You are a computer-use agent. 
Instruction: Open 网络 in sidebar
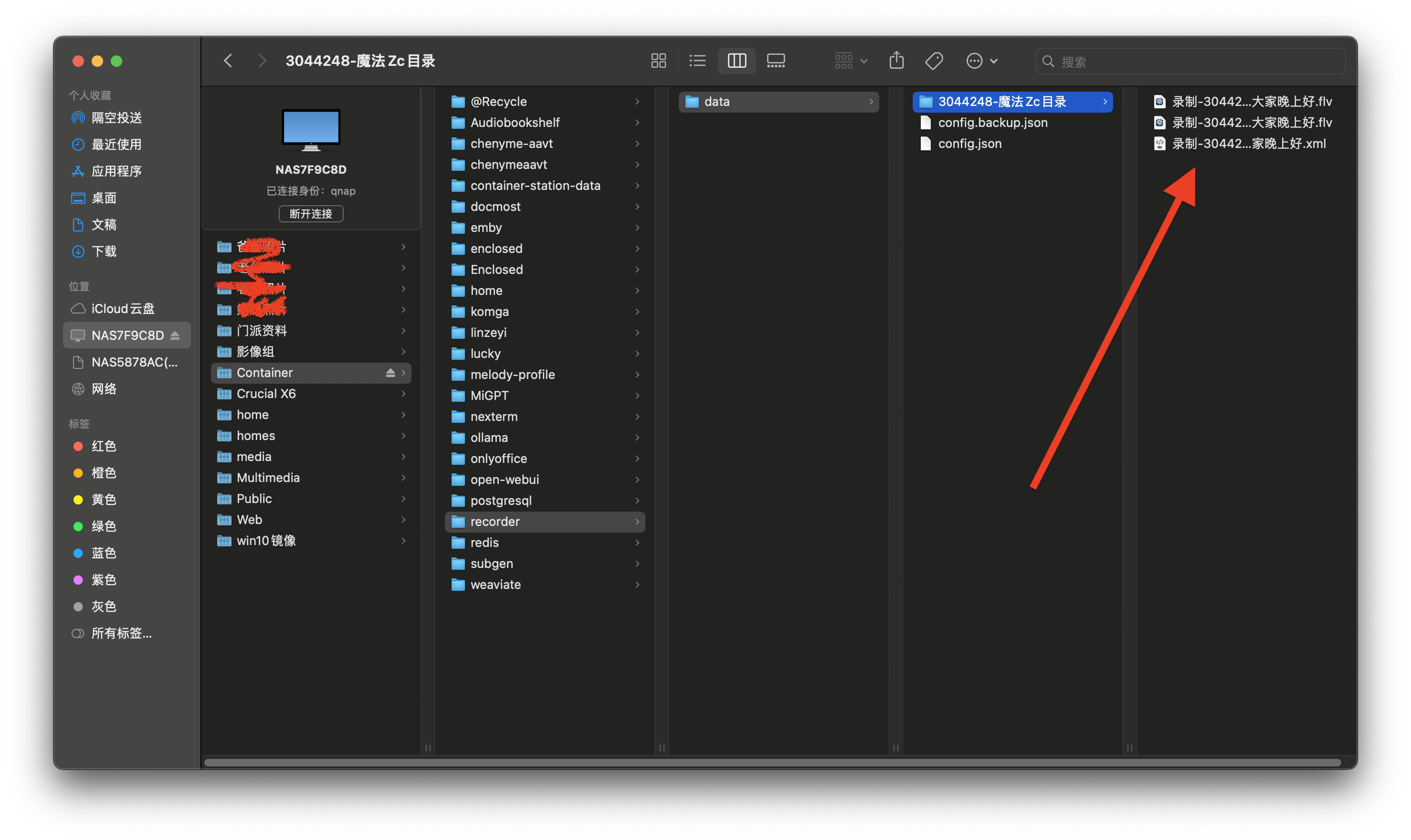click(127, 389)
